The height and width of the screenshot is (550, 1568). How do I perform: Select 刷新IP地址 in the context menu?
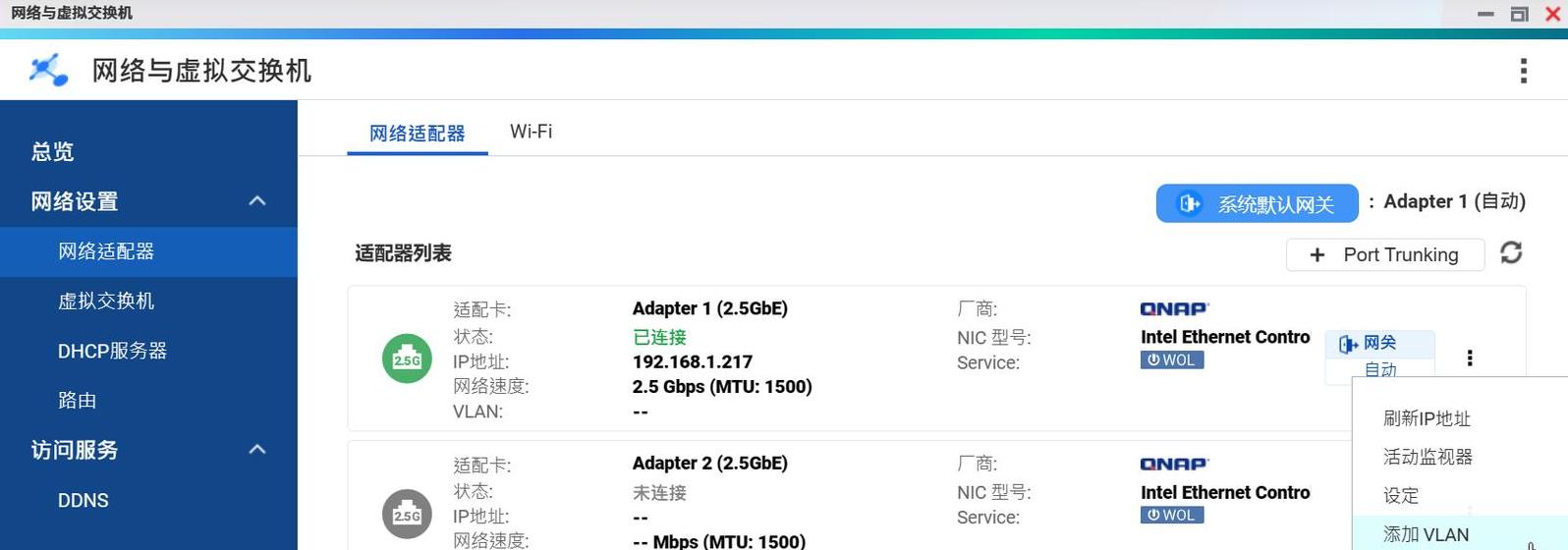click(1427, 418)
